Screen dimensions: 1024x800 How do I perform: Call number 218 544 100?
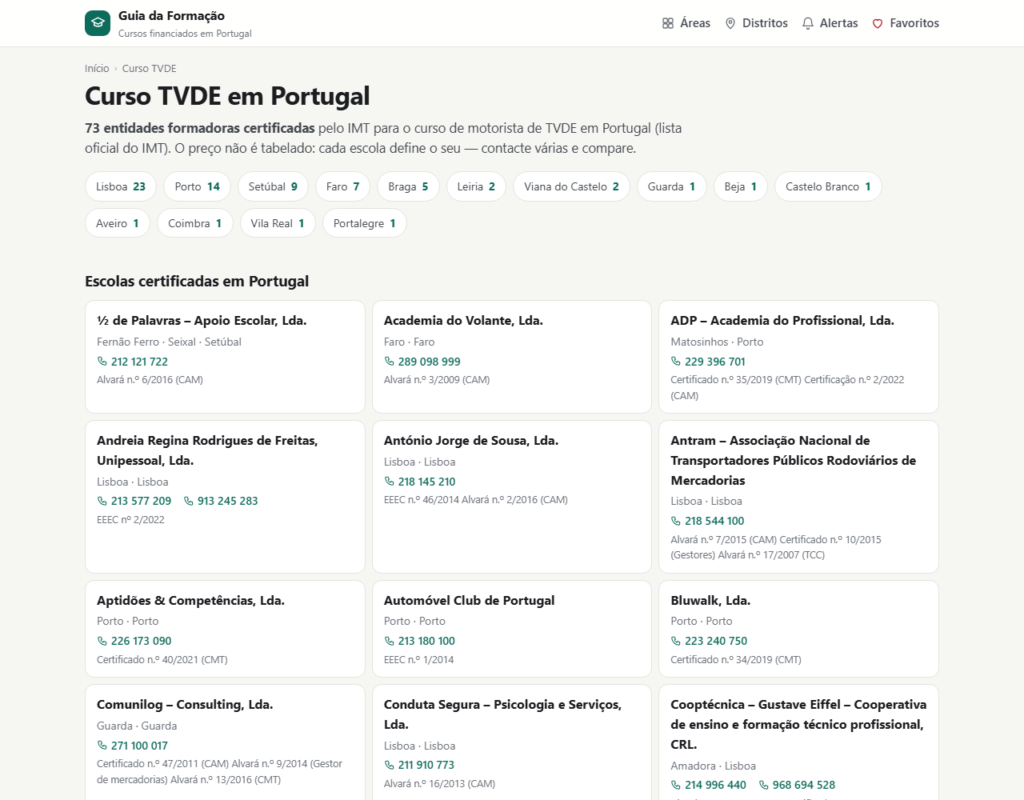tap(708, 520)
